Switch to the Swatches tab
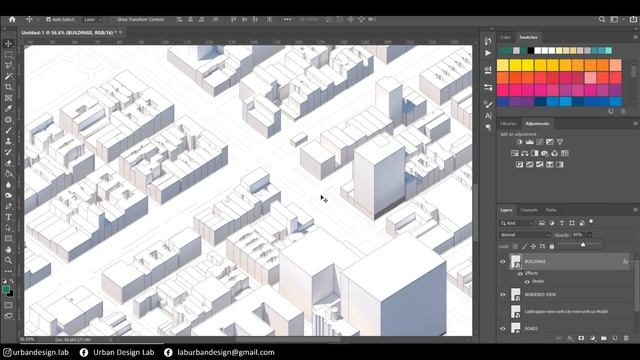Screen dimensions: 640x360 pyautogui.click(x=528, y=37)
